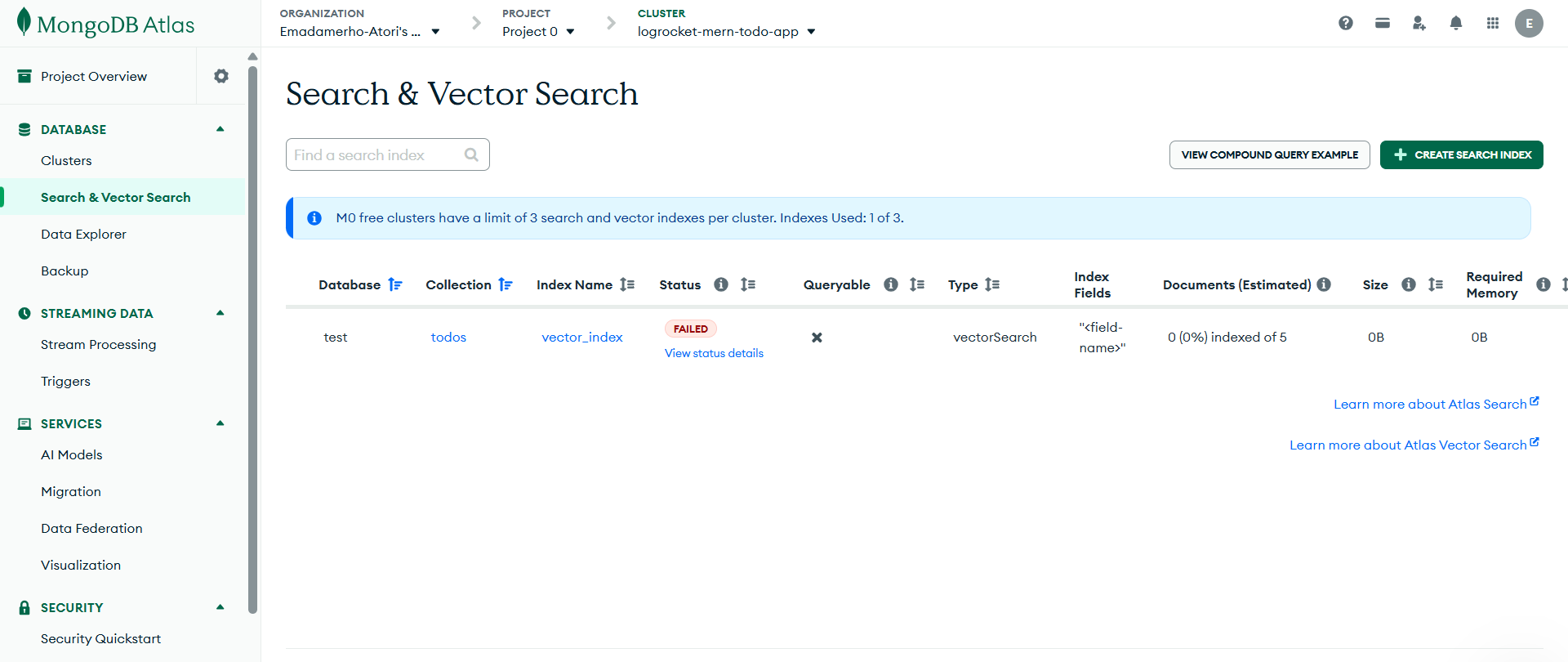Open Migration page
Viewport: 1568px width, 662px height.
[x=71, y=492]
